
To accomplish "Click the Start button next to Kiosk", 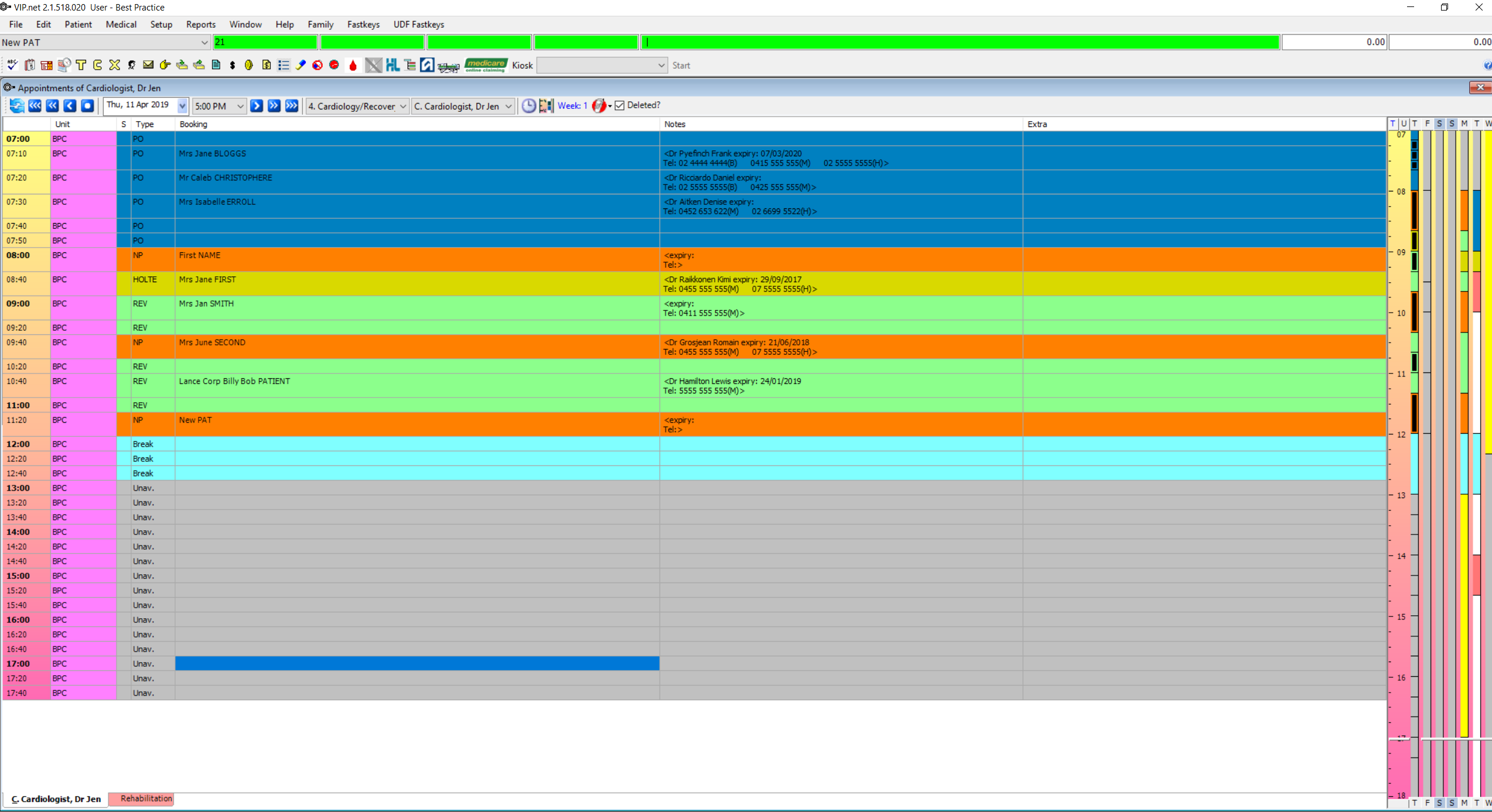I will 681,66.
